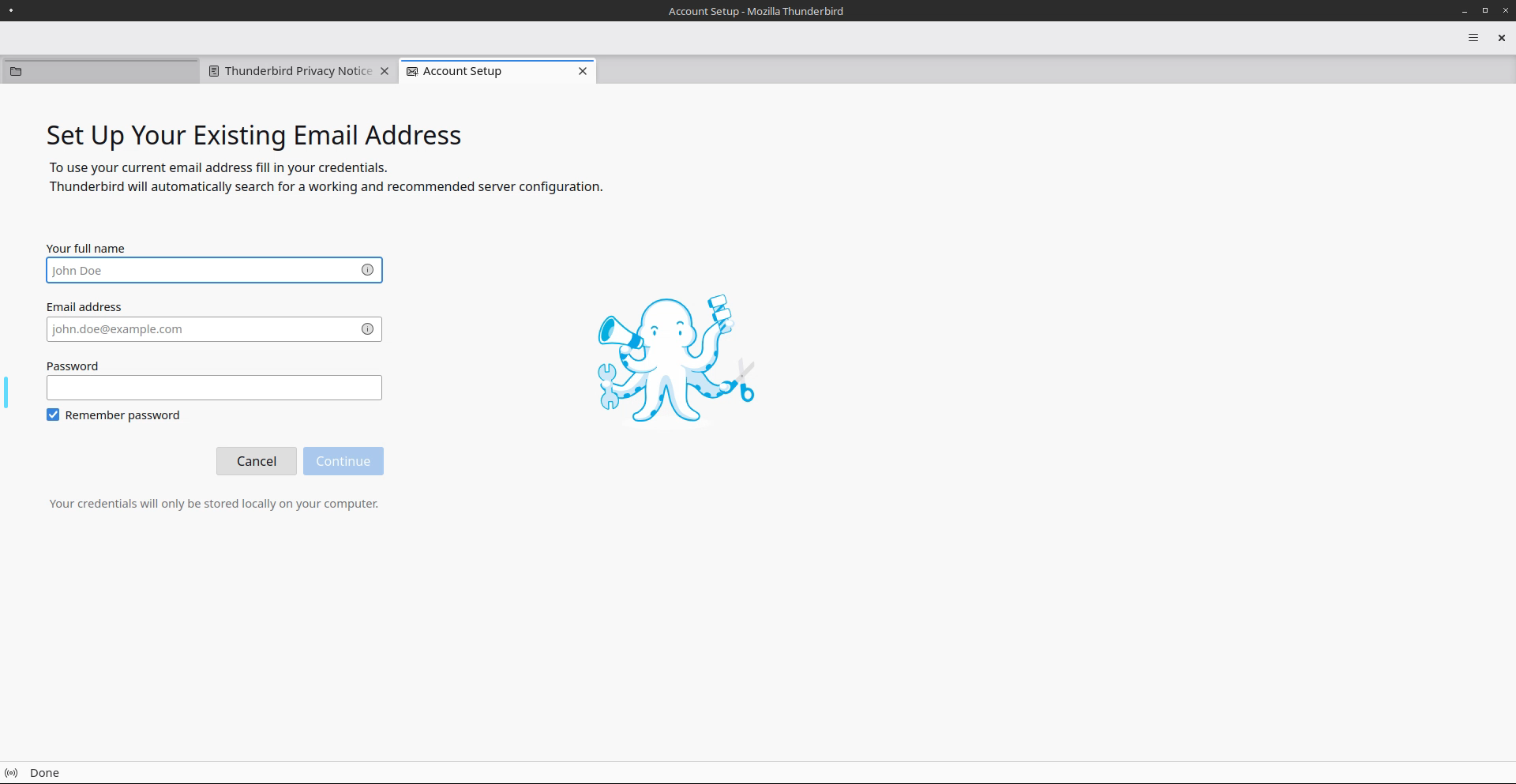
Task: Click into the Email address field
Action: tap(201, 329)
